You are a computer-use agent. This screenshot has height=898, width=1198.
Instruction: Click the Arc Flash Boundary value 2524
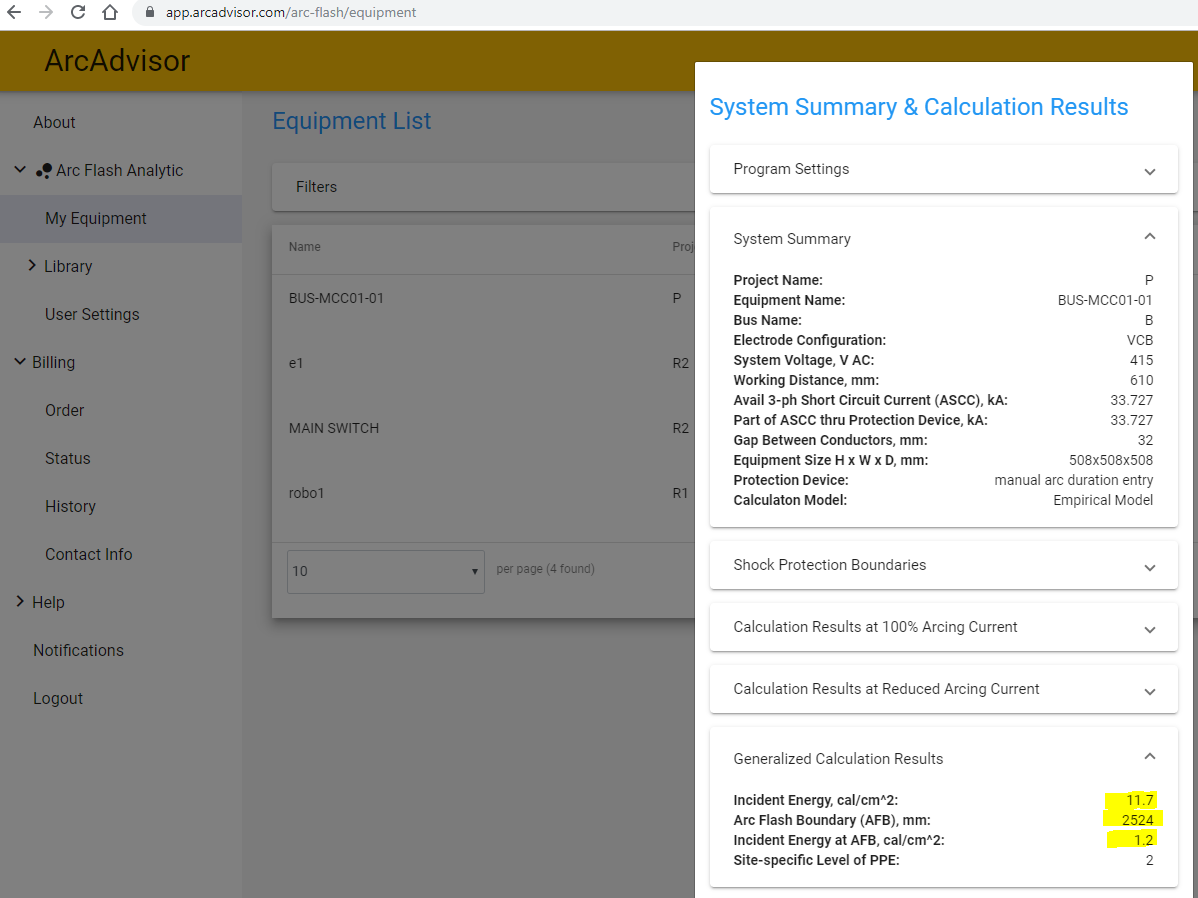coord(1137,820)
